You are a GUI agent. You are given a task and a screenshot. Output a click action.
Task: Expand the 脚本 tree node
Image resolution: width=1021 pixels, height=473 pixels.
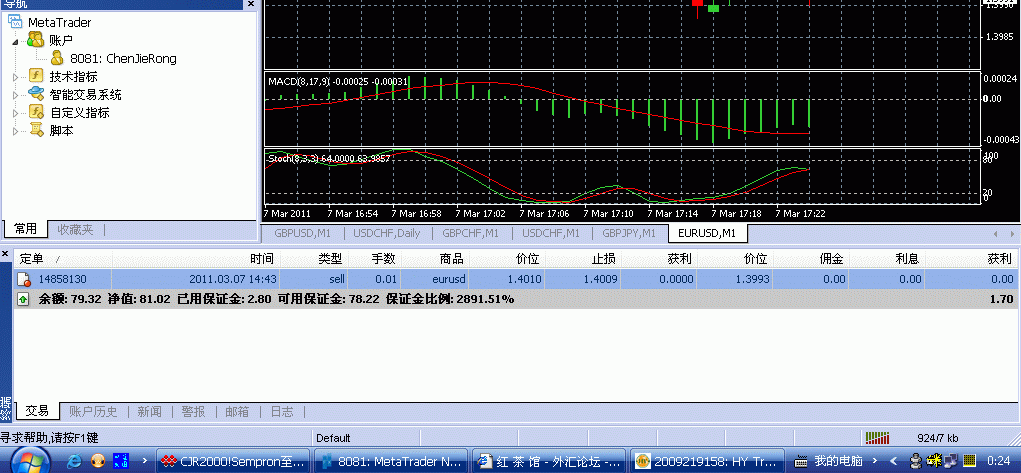pos(15,131)
